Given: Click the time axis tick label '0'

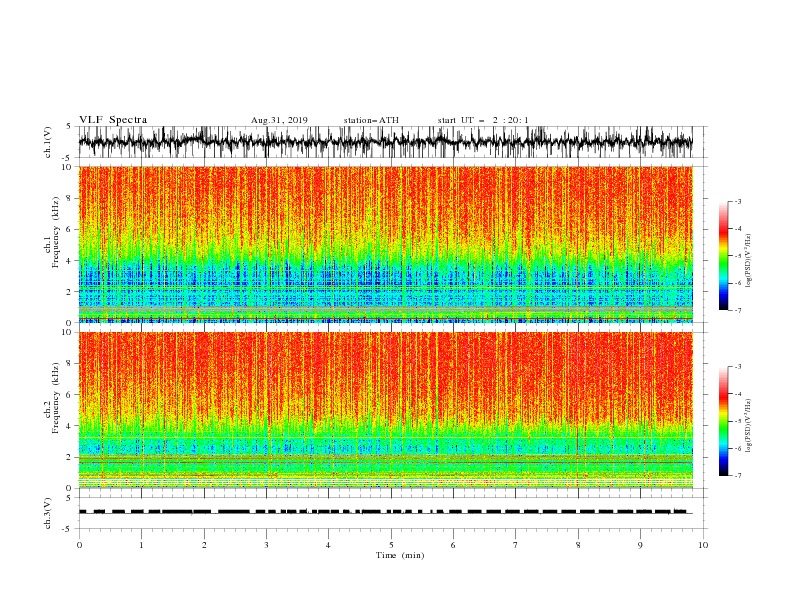Looking at the screenshot, I should [x=79, y=545].
